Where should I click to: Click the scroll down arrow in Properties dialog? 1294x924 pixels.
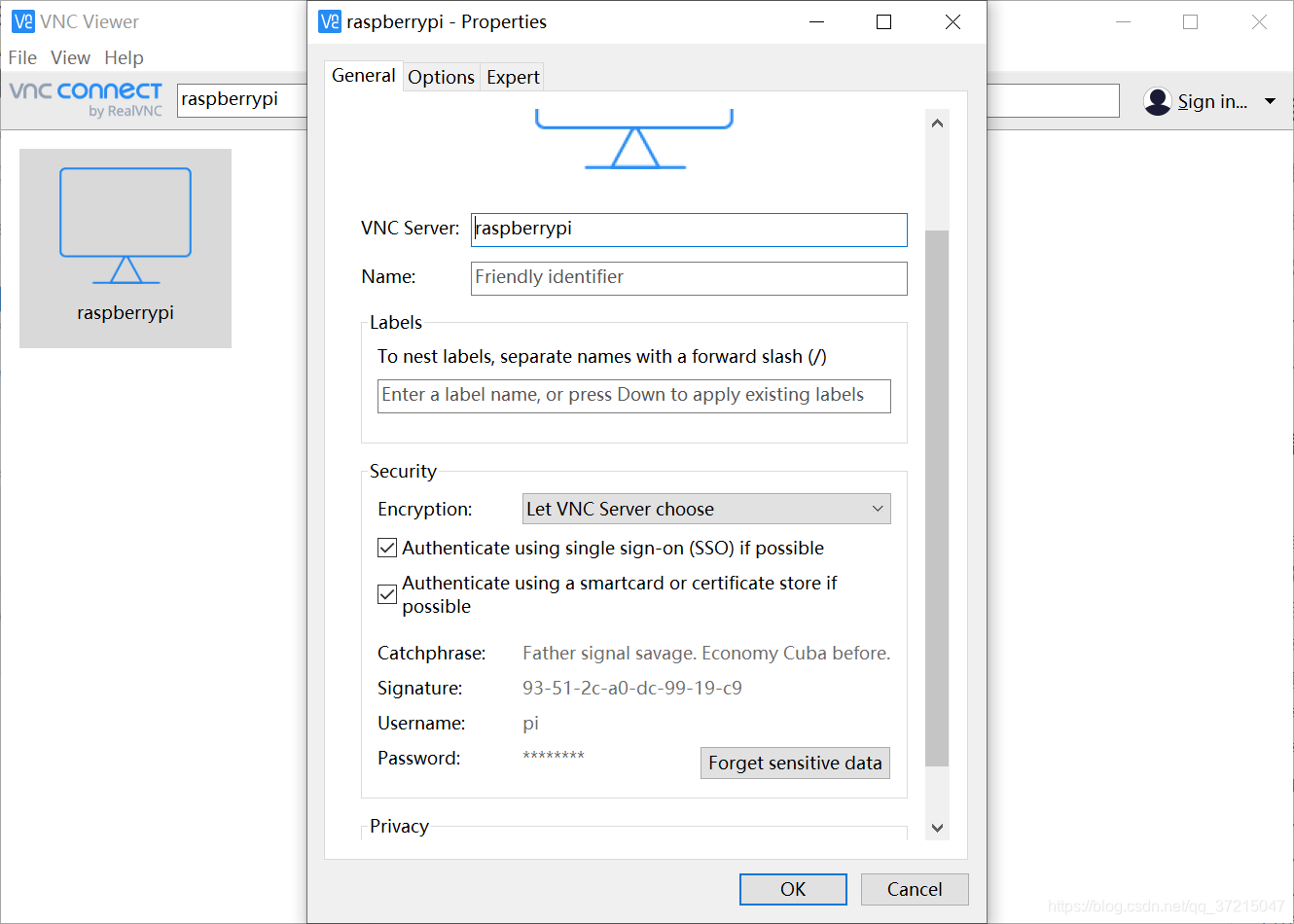tap(937, 828)
